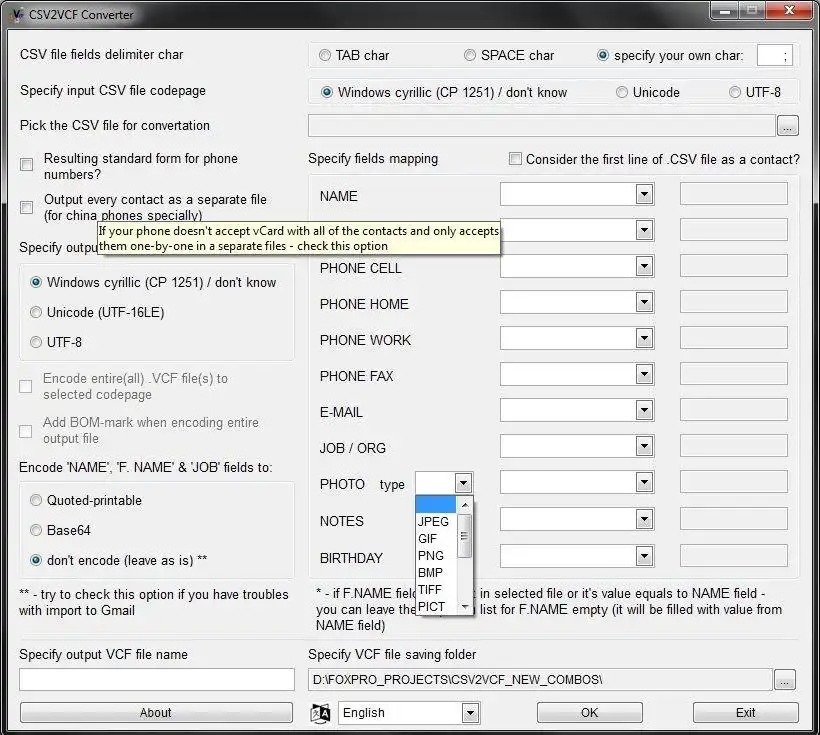
Task: Click the CSV2VCF app icon in title bar
Action: point(17,14)
